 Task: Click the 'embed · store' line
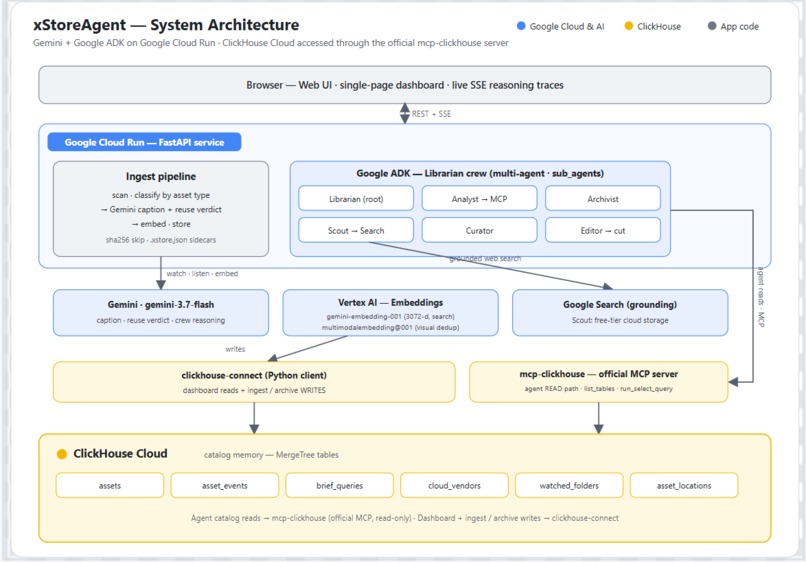point(161,224)
